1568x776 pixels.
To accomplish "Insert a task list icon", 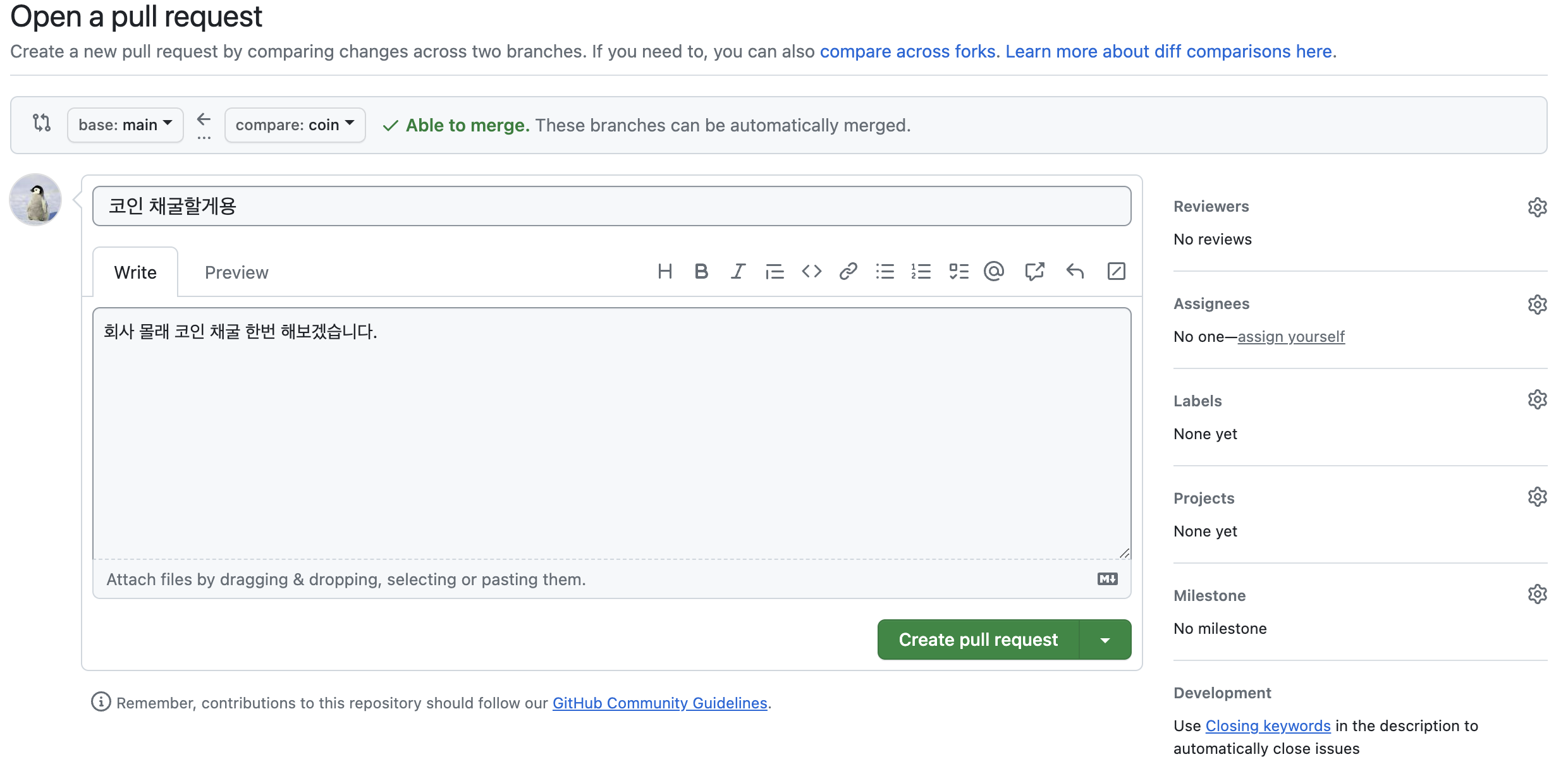I will coord(959,272).
